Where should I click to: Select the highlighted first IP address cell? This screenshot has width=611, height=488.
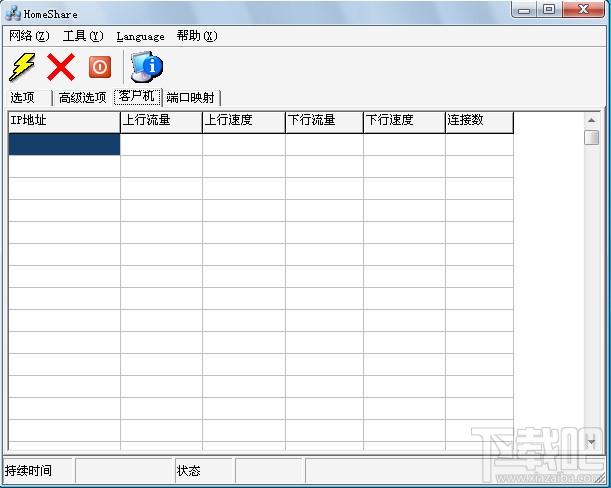[x=64, y=144]
